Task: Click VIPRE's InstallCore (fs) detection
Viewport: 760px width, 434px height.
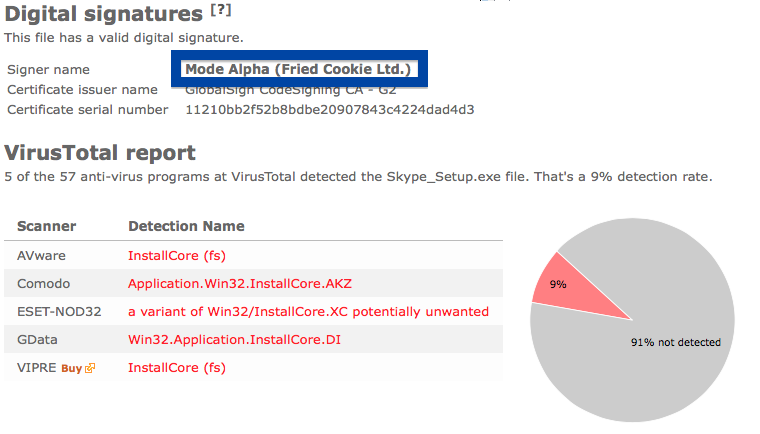Action: (177, 368)
